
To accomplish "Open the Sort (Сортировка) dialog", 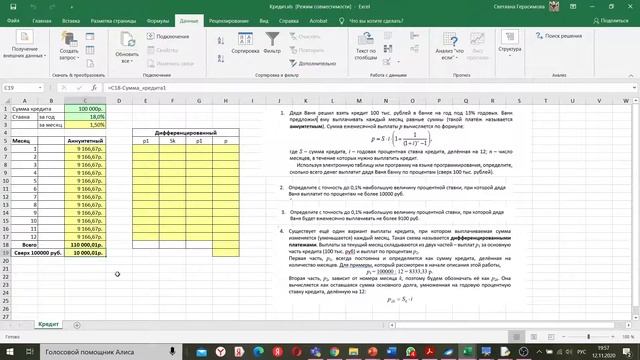I will coord(245,43).
